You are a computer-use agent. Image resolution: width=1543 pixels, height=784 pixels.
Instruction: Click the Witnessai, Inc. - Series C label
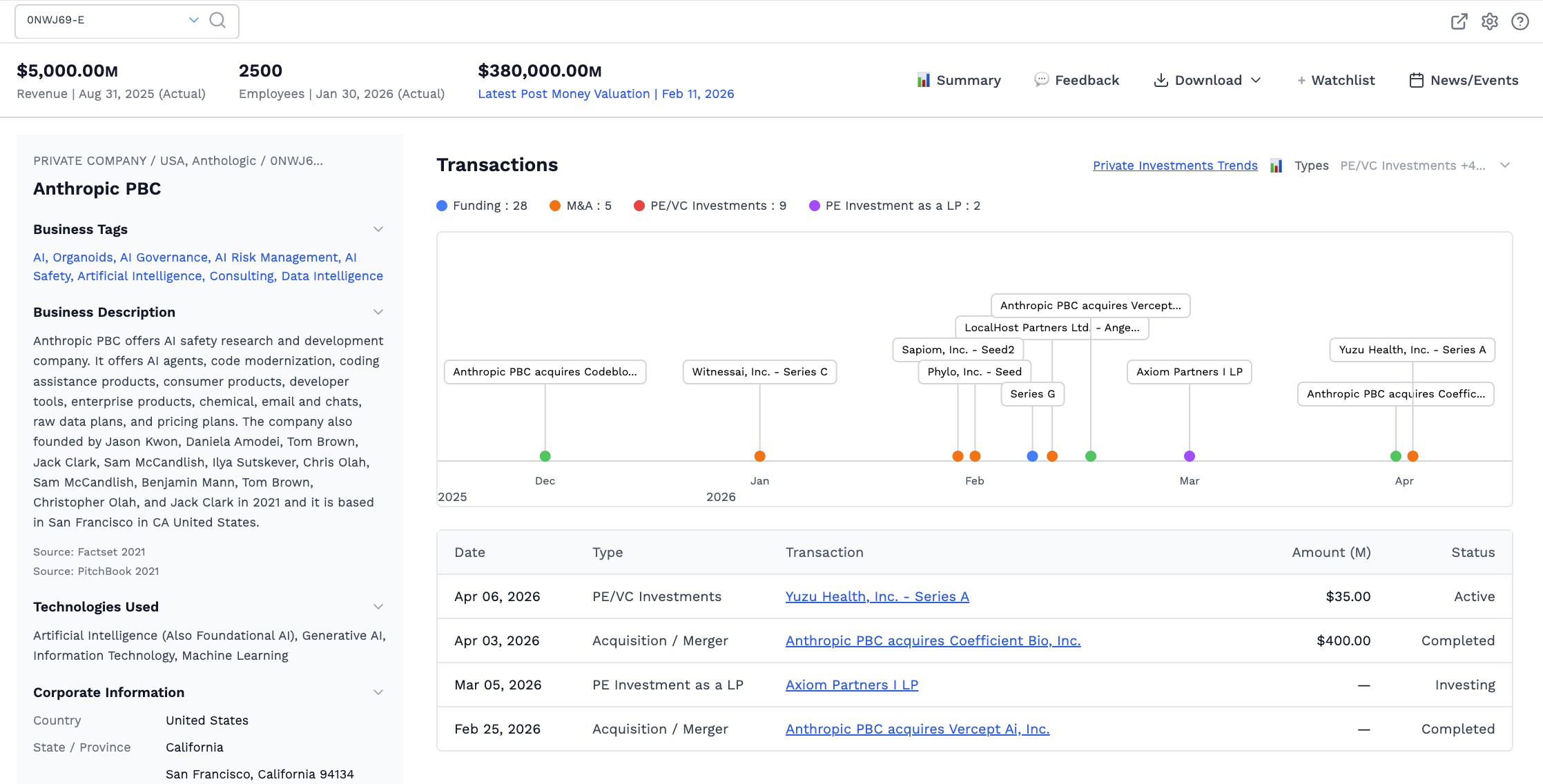pyautogui.click(x=760, y=372)
